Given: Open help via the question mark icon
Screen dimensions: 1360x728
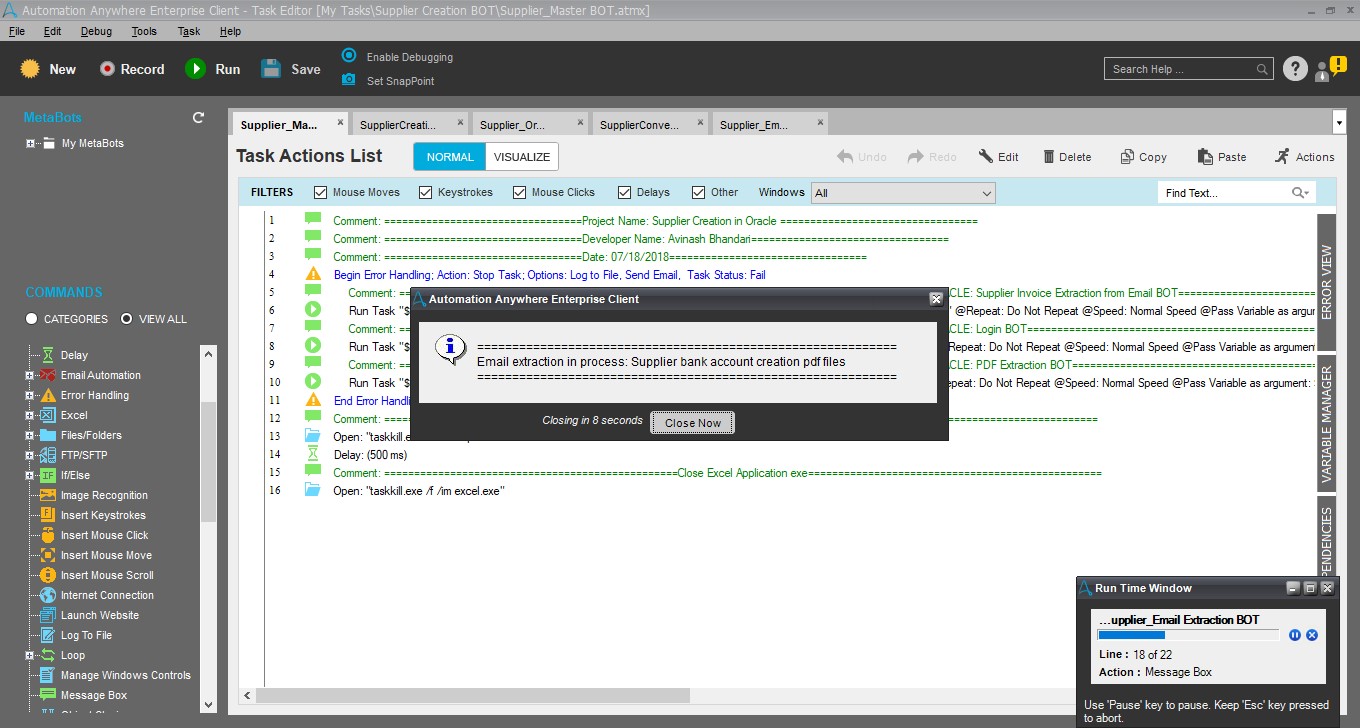Looking at the screenshot, I should [x=1295, y=69].
